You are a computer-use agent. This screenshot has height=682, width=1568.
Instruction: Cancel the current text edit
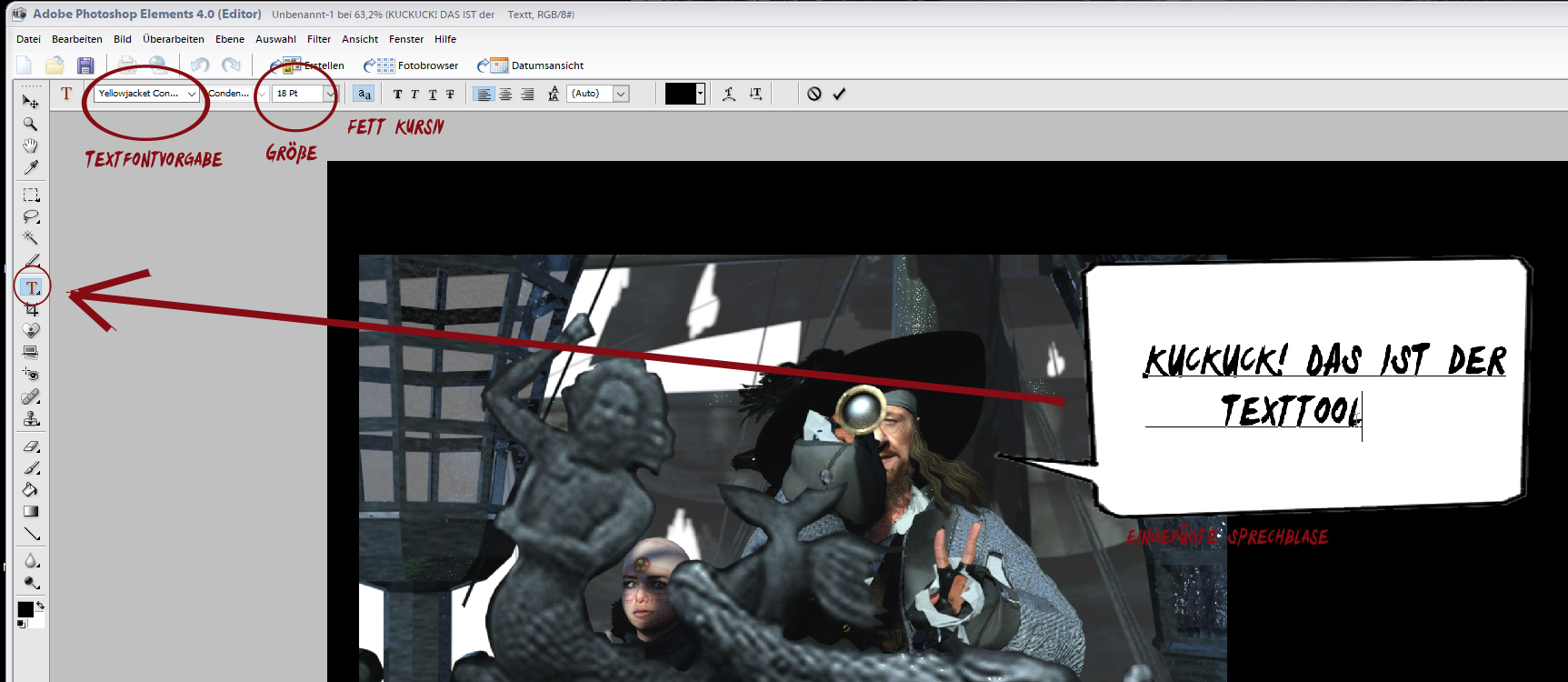pyautogui.click(x=814, y=94)
